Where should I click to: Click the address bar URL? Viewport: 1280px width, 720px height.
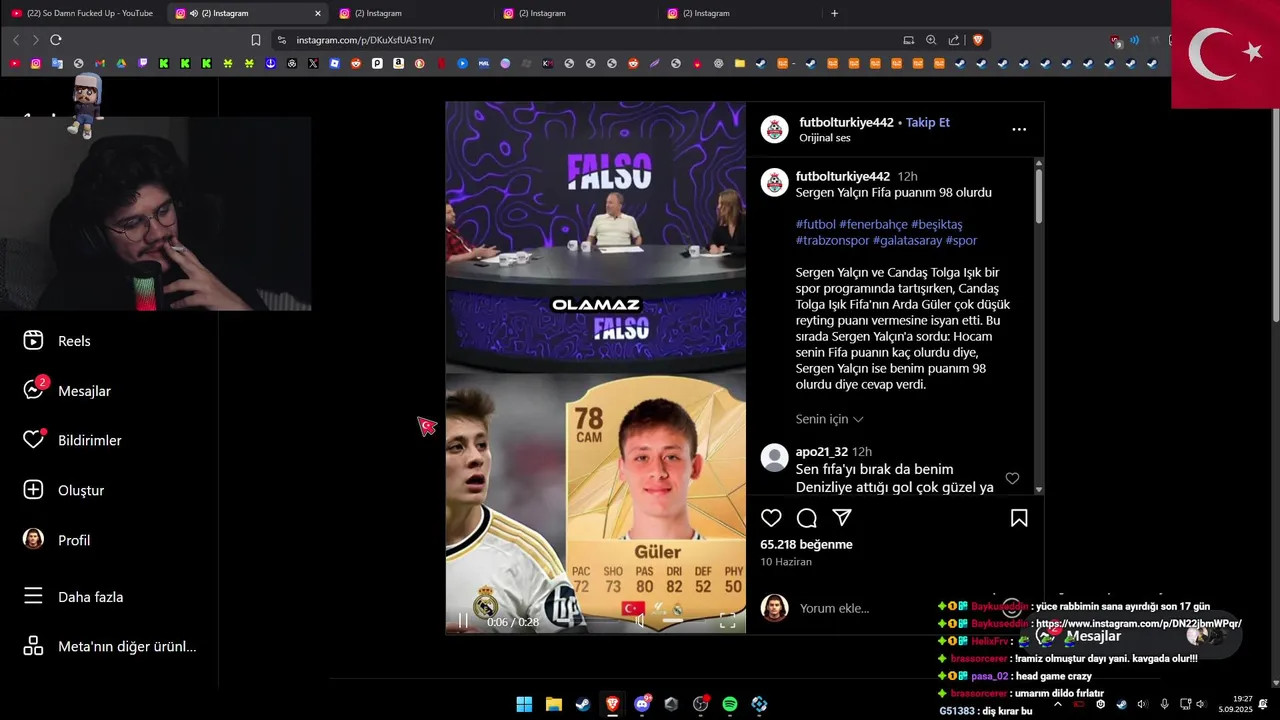[x=365, y=40]
